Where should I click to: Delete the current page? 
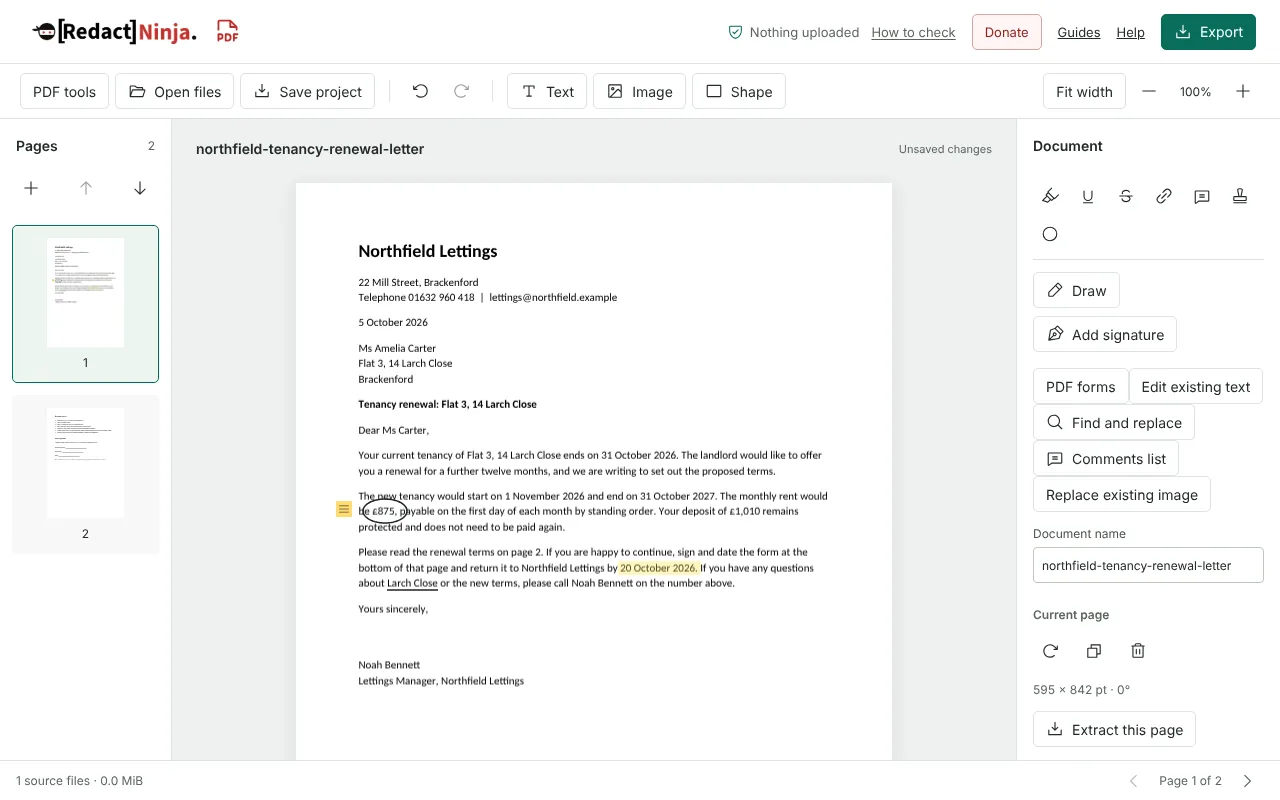(x=1138, y=651)
